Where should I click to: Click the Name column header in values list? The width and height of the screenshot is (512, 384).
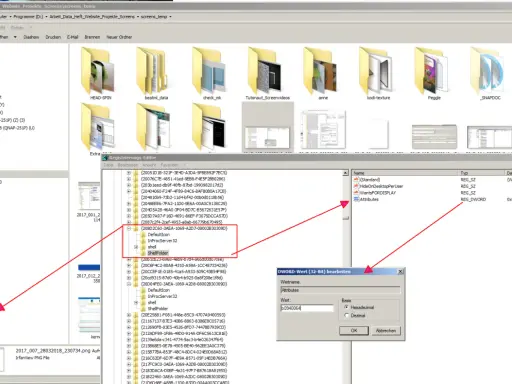[405, 173]
